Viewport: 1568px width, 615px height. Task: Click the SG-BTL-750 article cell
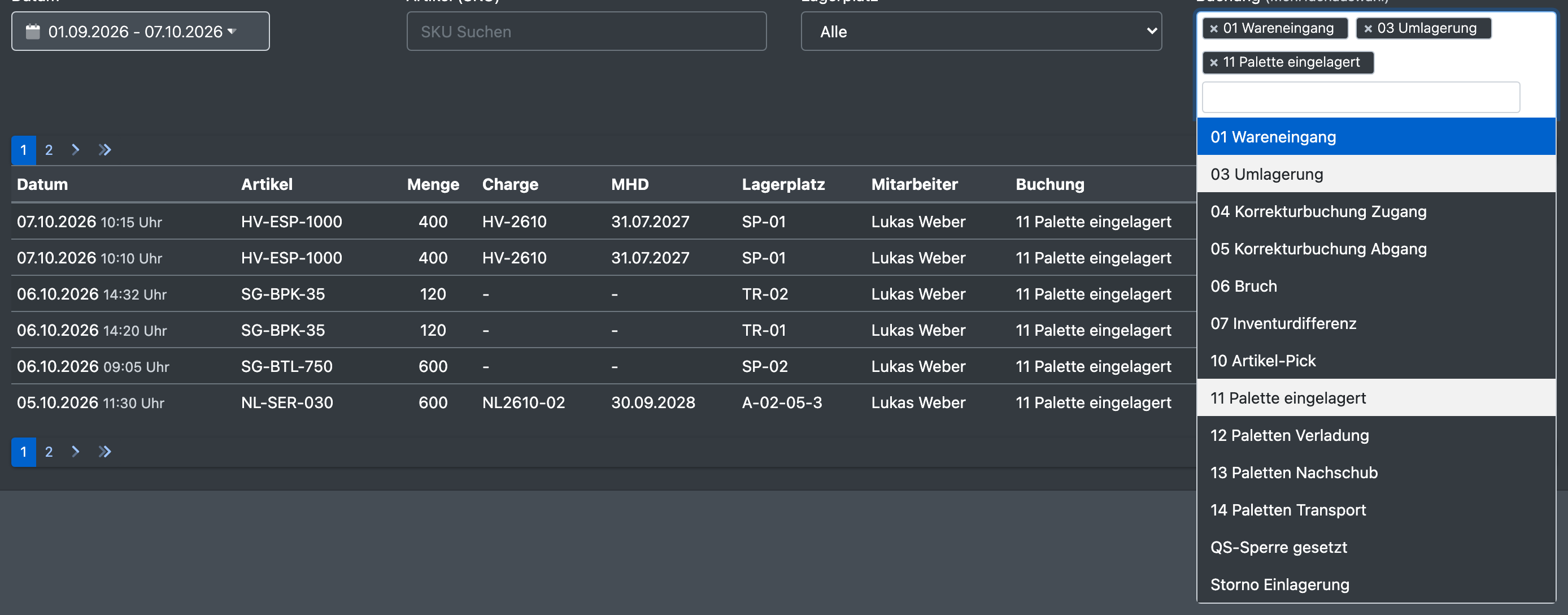tap(287, 366)
